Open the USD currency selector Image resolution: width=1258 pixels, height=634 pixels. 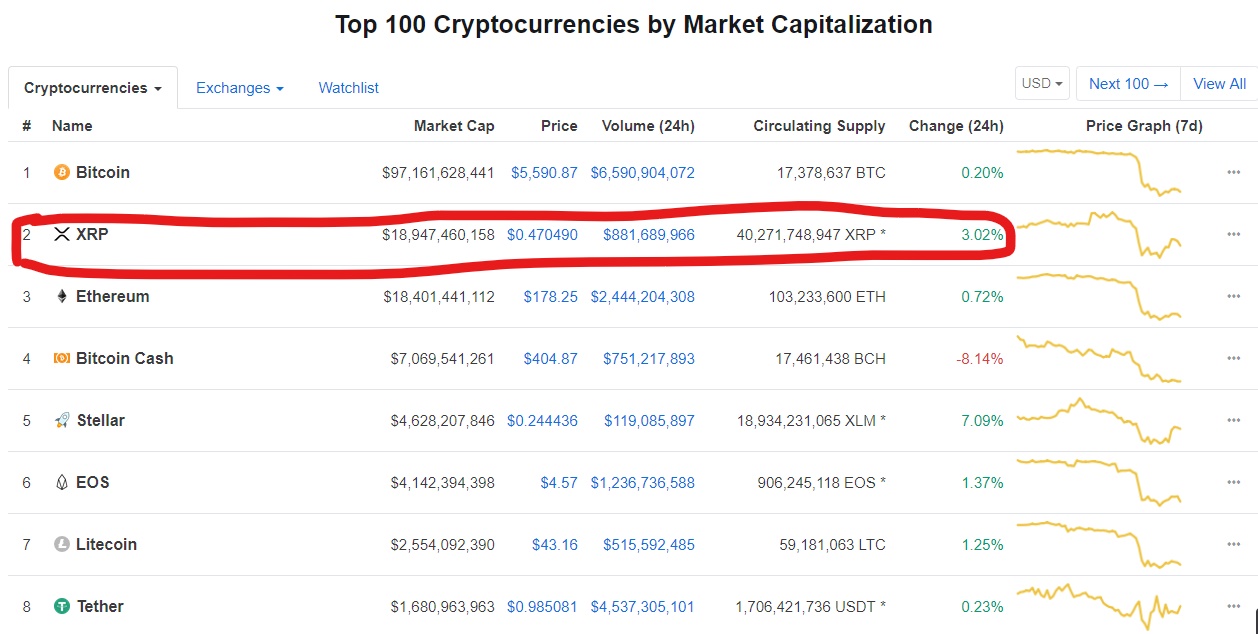click(x=1043, y=84)
